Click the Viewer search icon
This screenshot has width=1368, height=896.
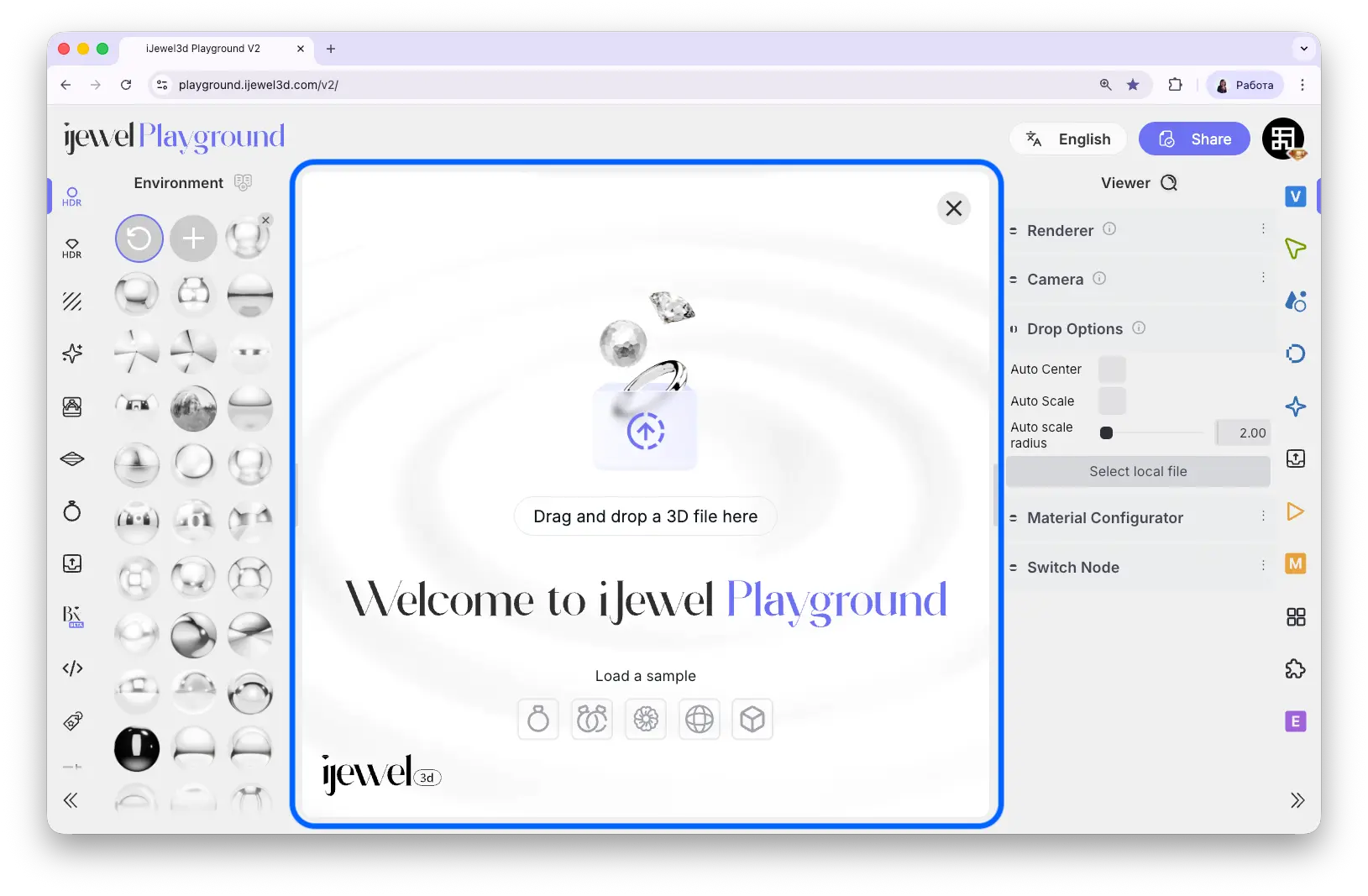pos(1169,183)
